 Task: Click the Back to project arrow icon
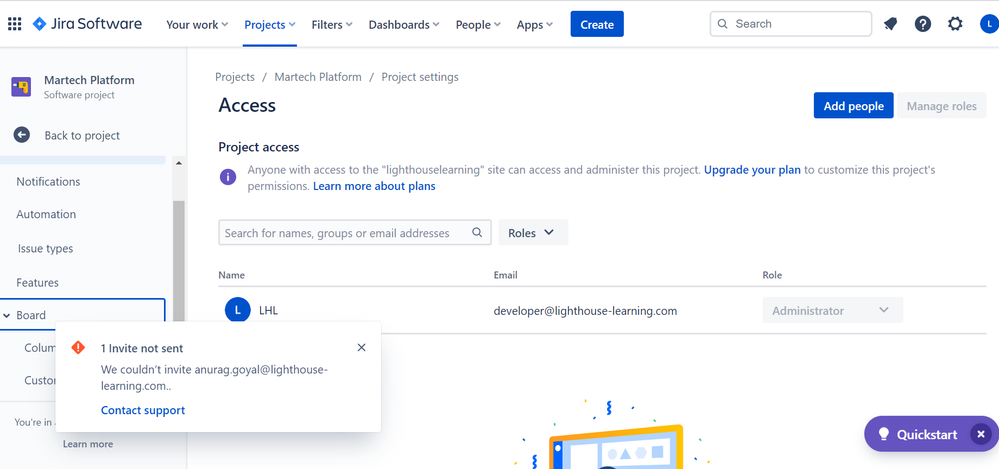pyautogui.click(x=22, y=135)
